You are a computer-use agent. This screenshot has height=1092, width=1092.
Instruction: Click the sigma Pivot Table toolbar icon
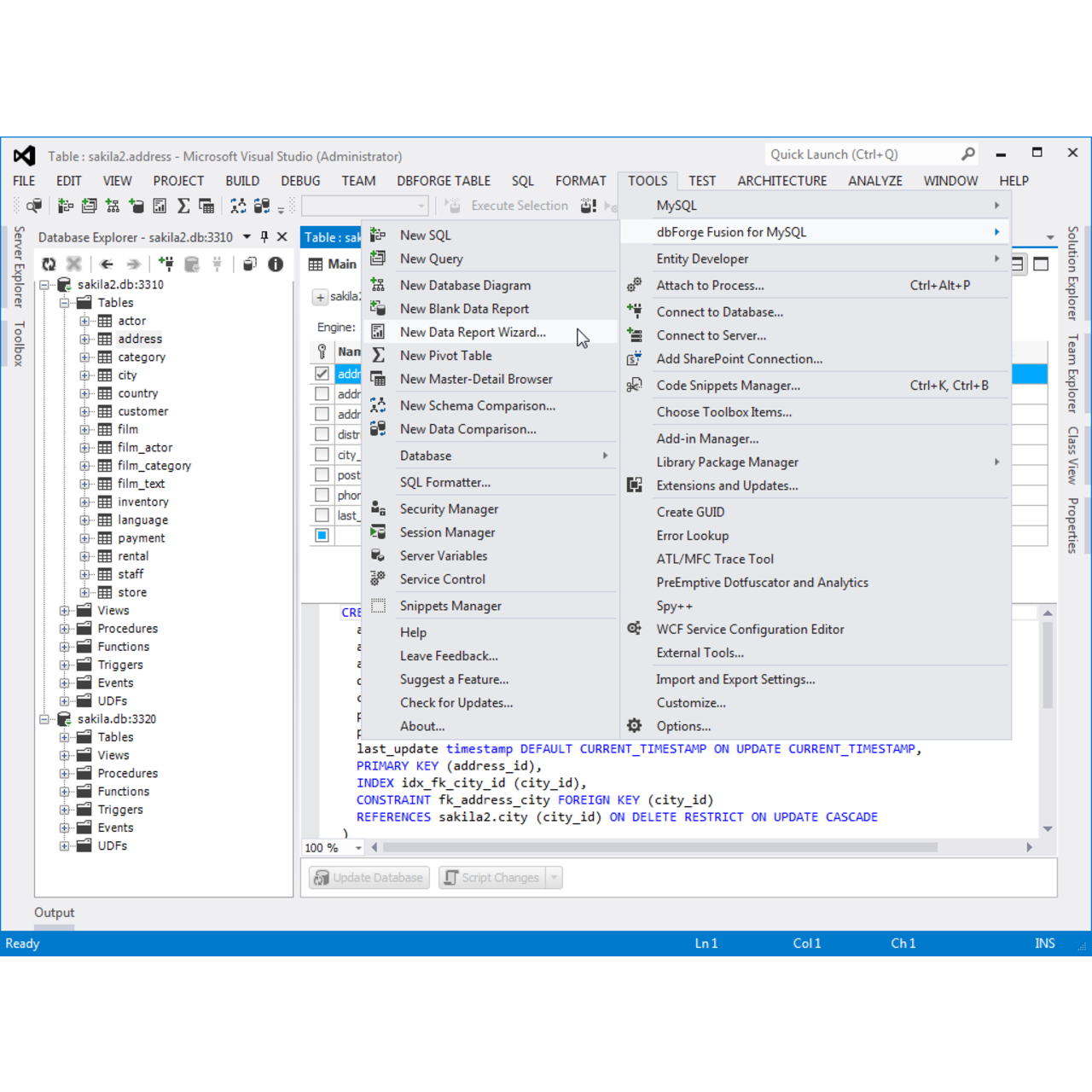183,206
